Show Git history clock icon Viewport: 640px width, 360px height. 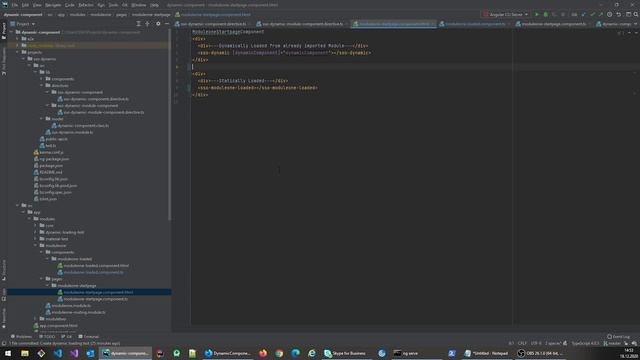[x=609, y=14]
